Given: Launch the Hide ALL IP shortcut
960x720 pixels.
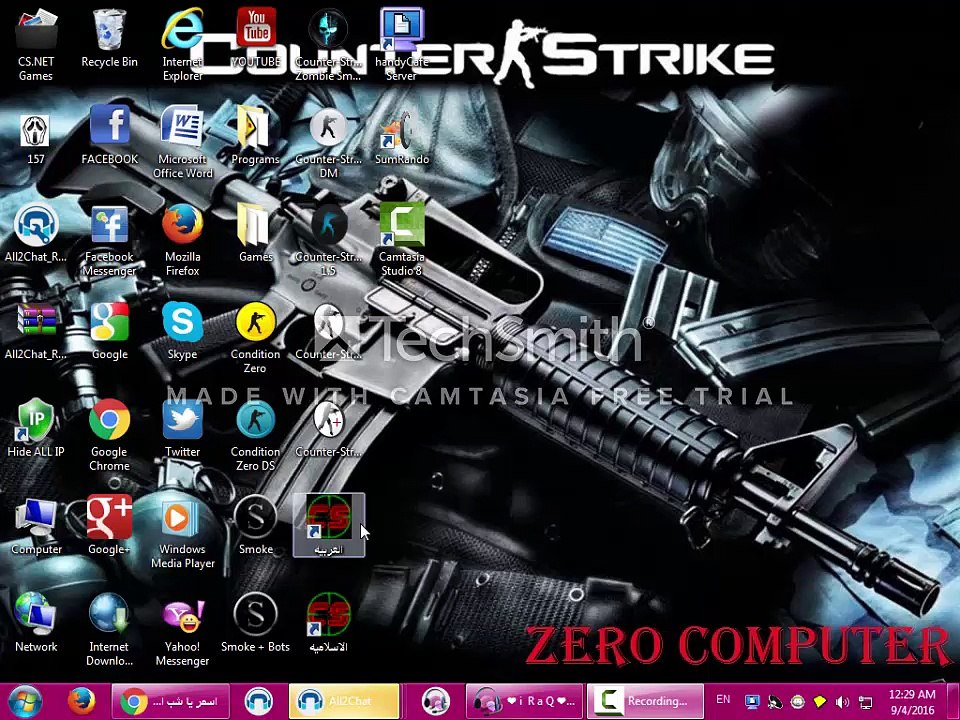Looking at the screenshot, I should 36,427.
